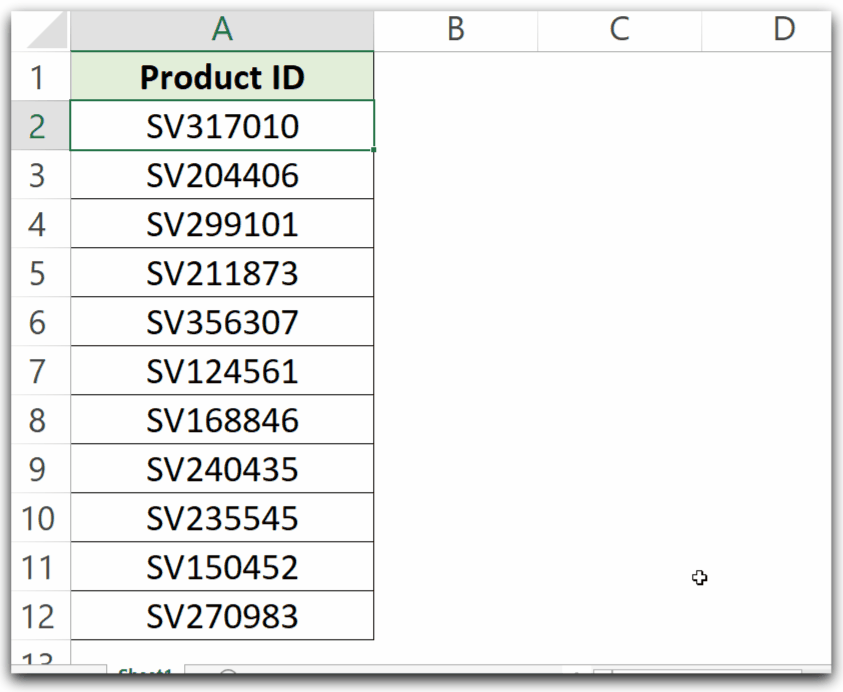
Task: Select the cell containing SV356307
Action: click(221, 321)
